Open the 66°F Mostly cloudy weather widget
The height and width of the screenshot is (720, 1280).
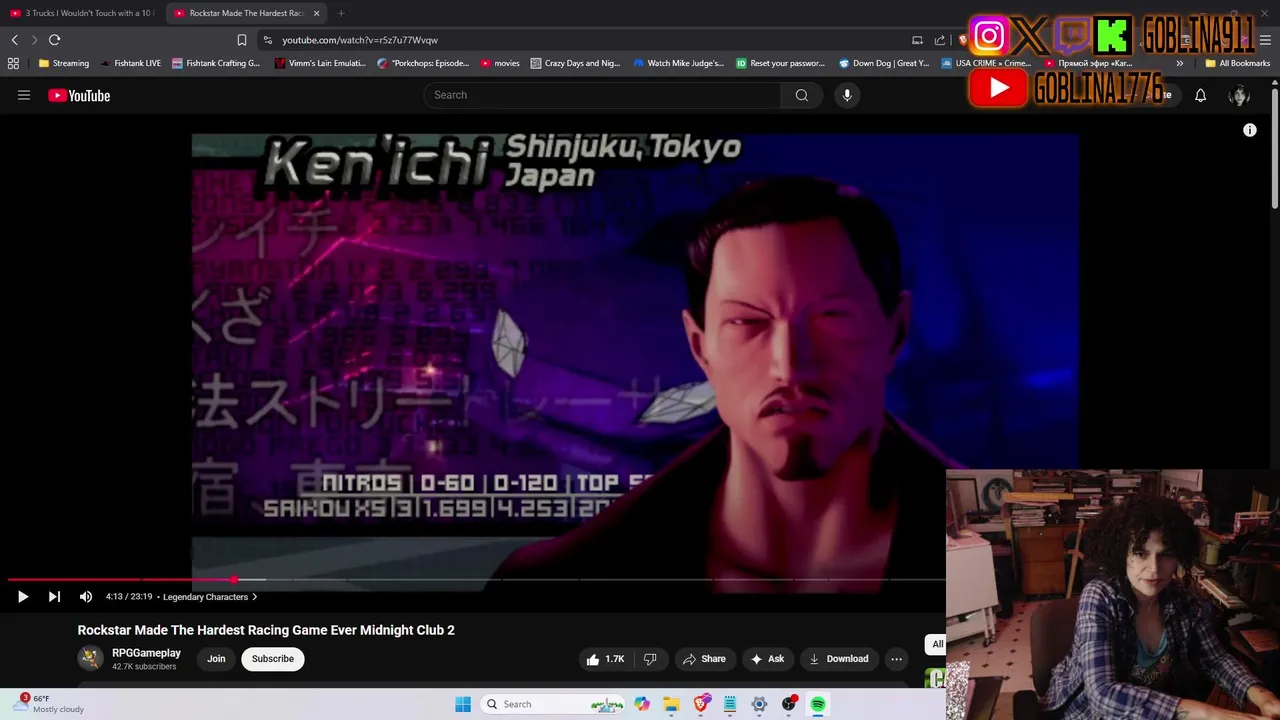pos(48,704)
